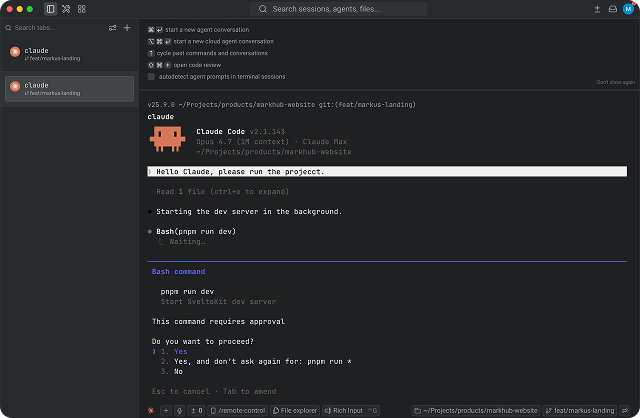Select the highlighted claude tab in sidebar
This screenshot has width=640, height=418.
pos(69,89)
